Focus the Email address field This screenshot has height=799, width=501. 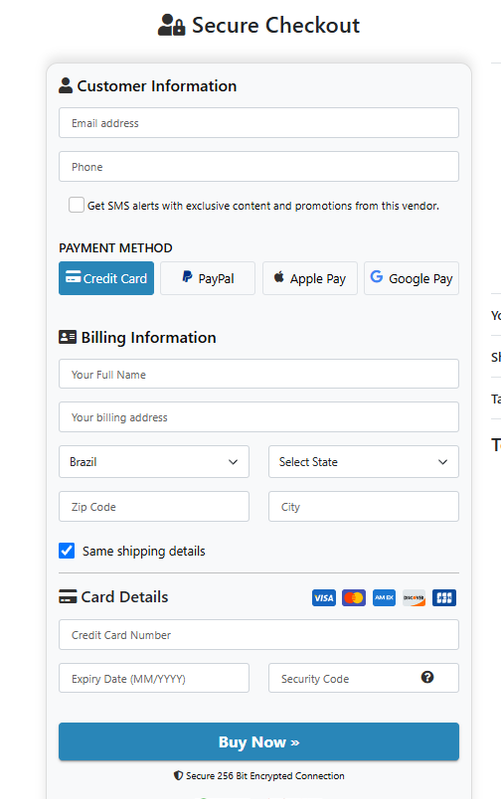pos(259,123)
